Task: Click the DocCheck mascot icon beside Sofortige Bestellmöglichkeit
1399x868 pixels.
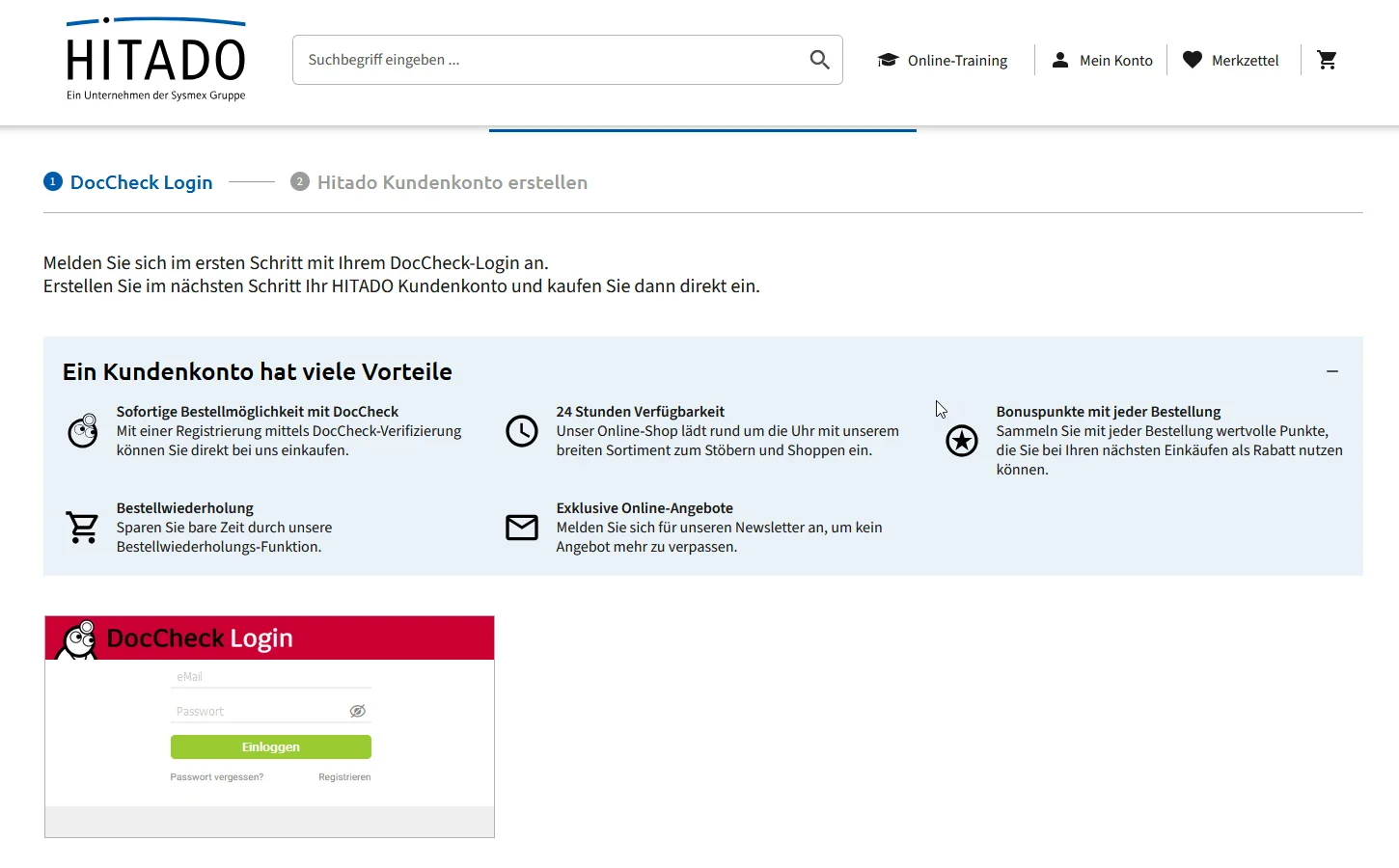Action: coord(83,430)
